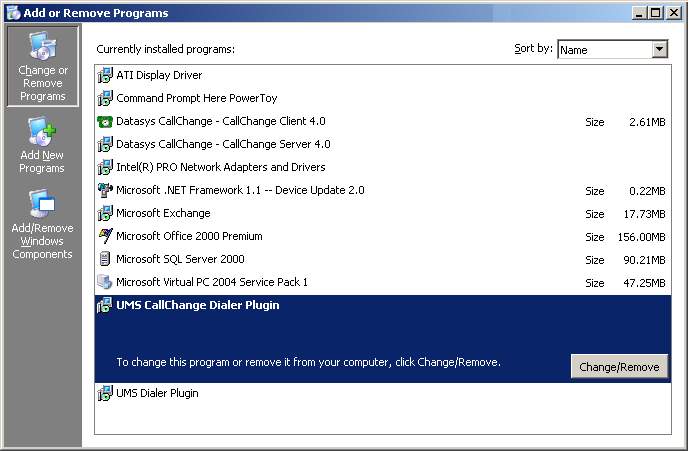Click the Change/Remove button
688x451 pixels.
point(619,366)
